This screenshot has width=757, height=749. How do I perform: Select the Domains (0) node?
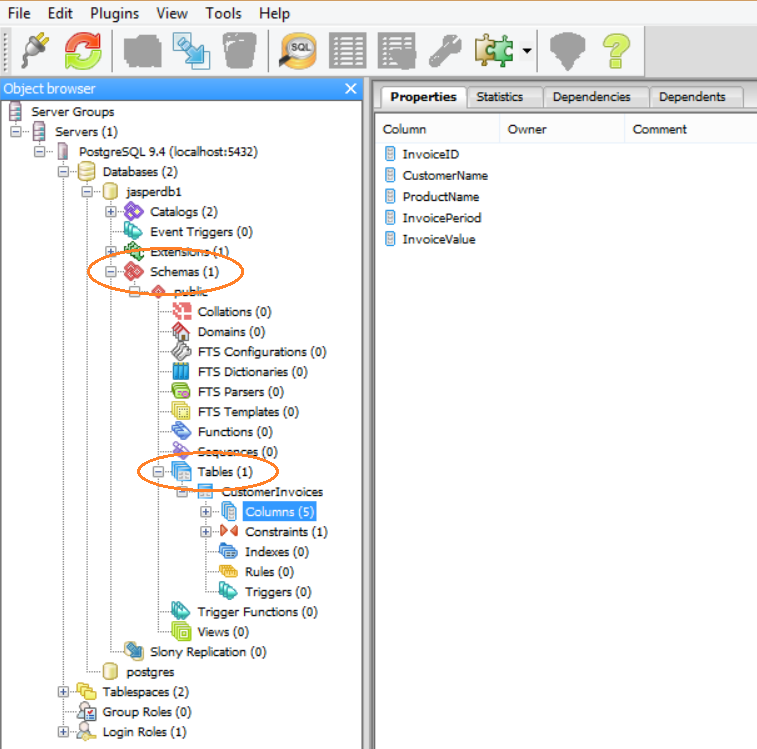[231, 332]
